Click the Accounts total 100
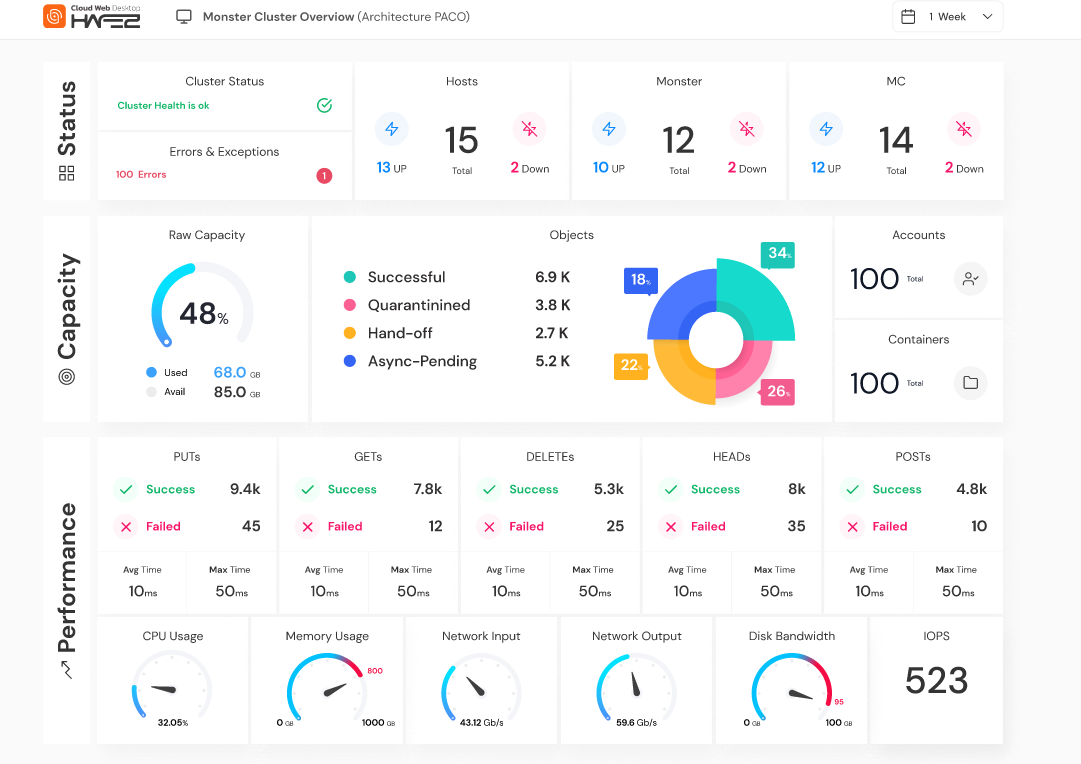This screenshot has width=1081, height=764. coord(874,279)
